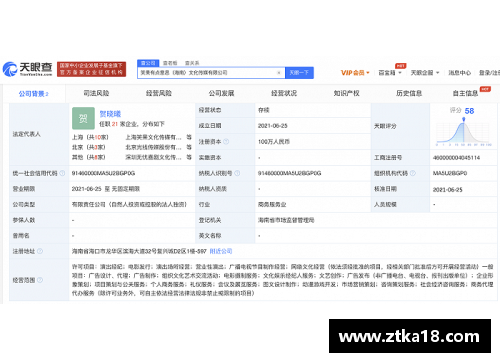The height and width of the screenshot is (362, 500).
Task: Click the credit code 91460000MA5U2BGP0G value
Action: tap(103, 173)
